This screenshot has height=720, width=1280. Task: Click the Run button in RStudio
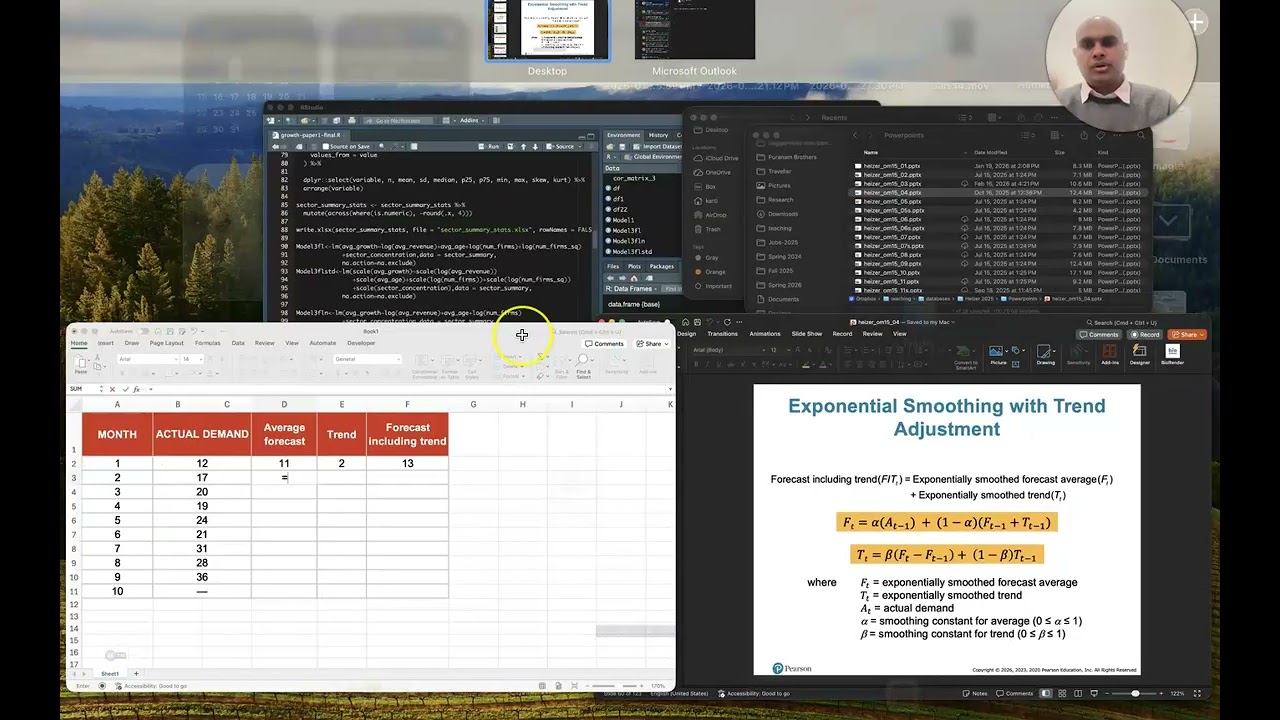490,146
